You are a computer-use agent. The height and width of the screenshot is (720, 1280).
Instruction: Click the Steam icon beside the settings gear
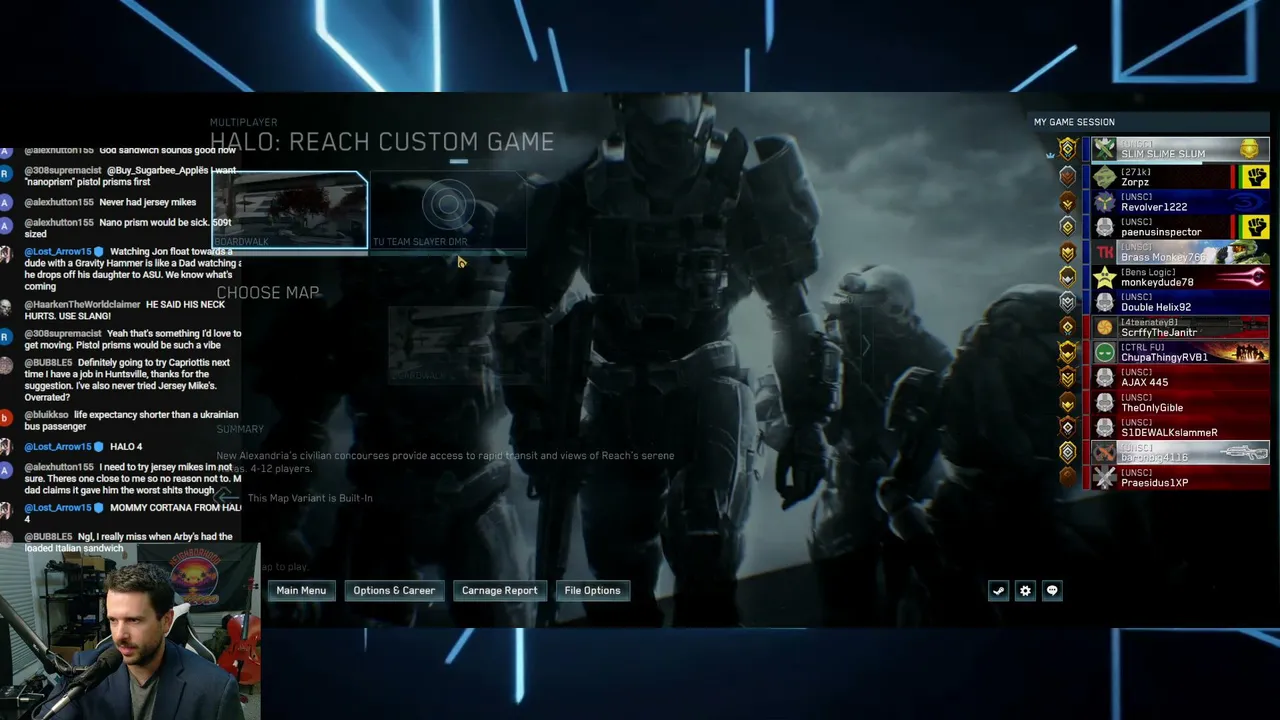pos(998,591)
